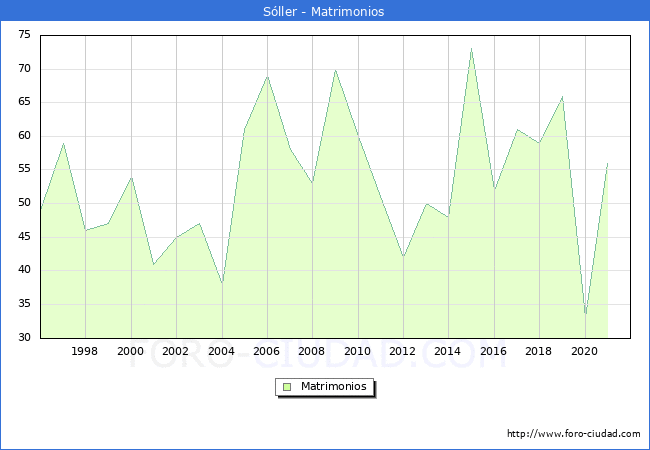Click the 2020 lowest data point
This screenshot has height=450, width=650.
(585, 314)
